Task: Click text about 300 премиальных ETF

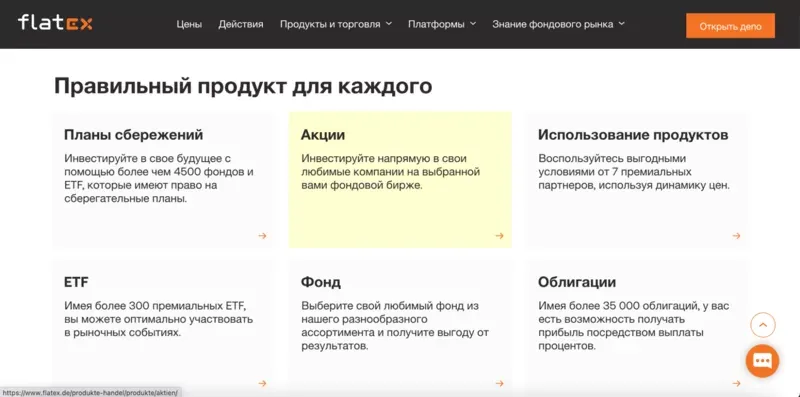Action: (x=159, y=319)
